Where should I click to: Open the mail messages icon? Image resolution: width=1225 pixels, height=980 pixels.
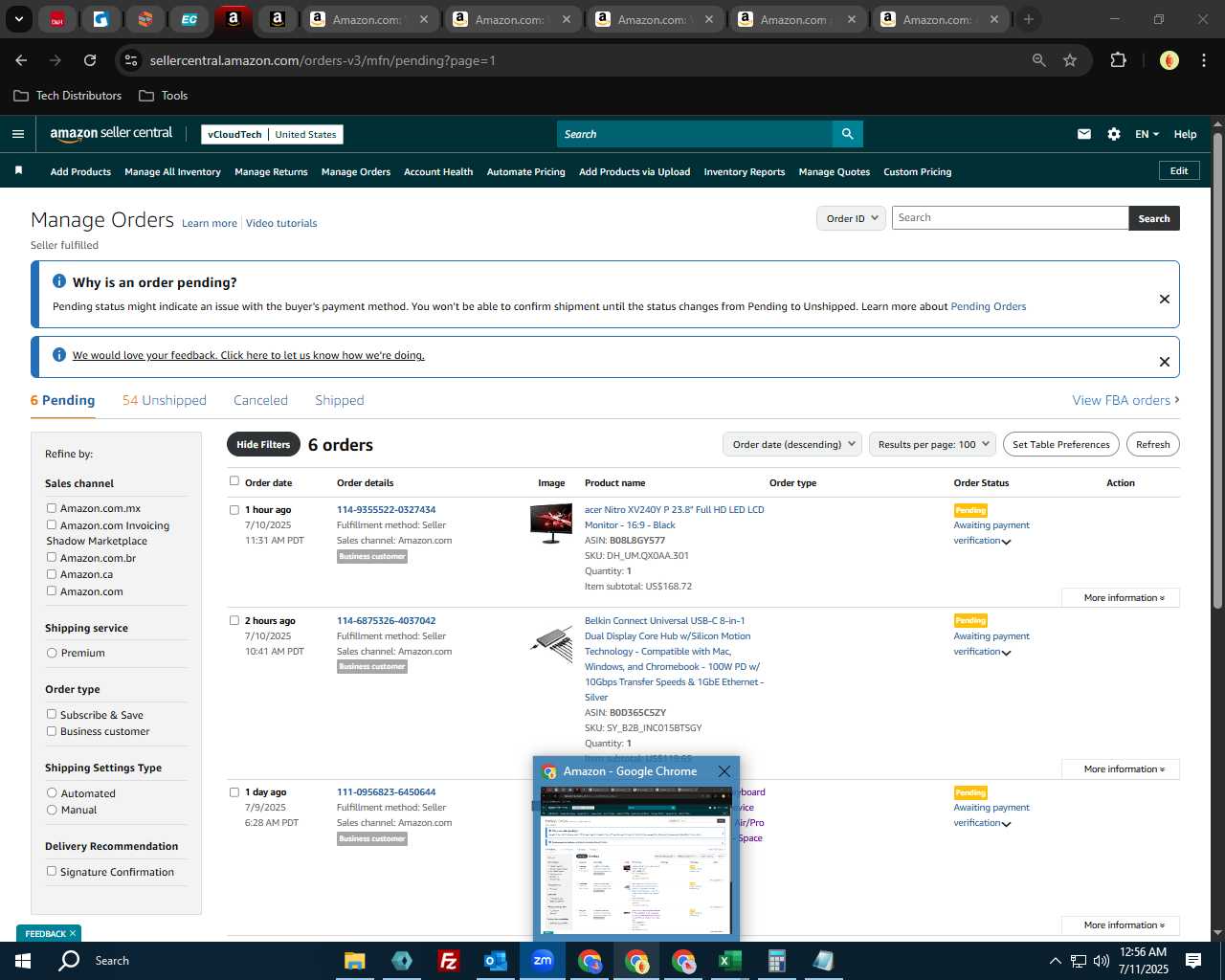point(1084,134)
